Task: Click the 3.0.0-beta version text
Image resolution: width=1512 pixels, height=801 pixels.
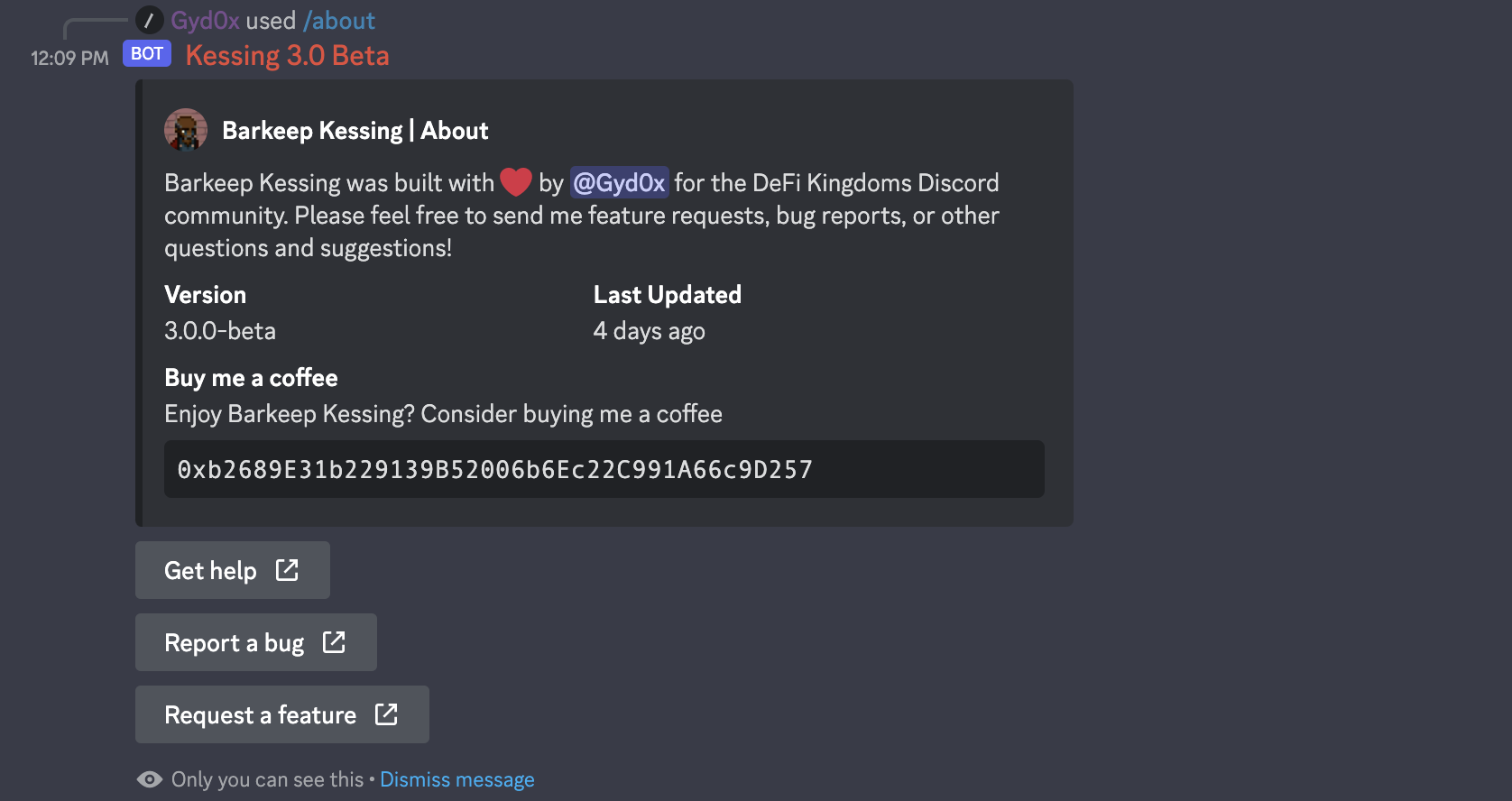Action: pos(220,331)
